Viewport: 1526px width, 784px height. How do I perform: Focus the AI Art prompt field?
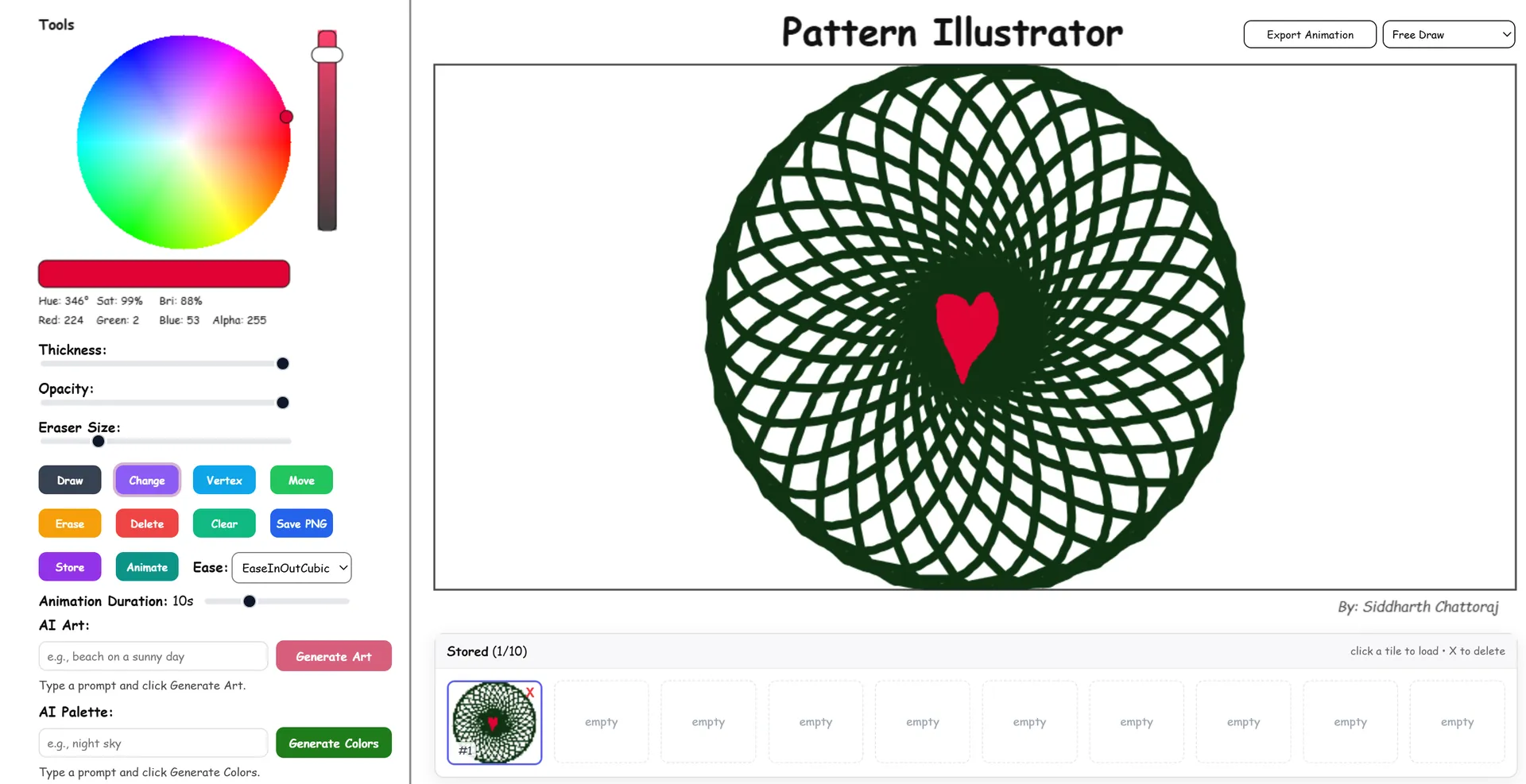click(x=153, y=657)
